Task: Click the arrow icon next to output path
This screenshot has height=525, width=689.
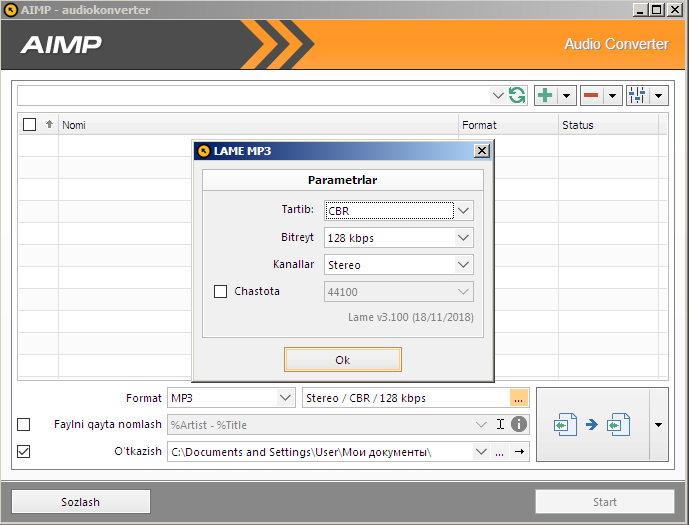Action: pos(519,452)
